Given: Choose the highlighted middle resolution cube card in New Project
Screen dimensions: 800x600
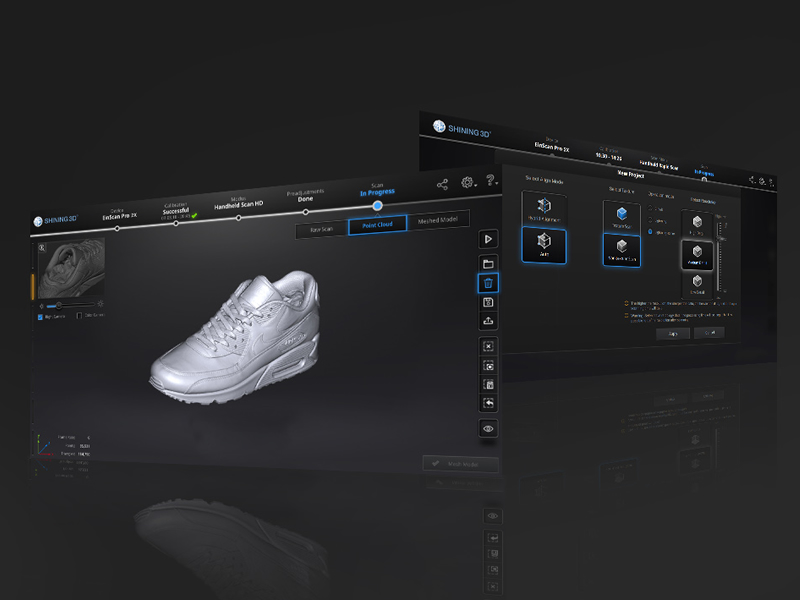Looking at the screenshot, I should click(697, 255).
